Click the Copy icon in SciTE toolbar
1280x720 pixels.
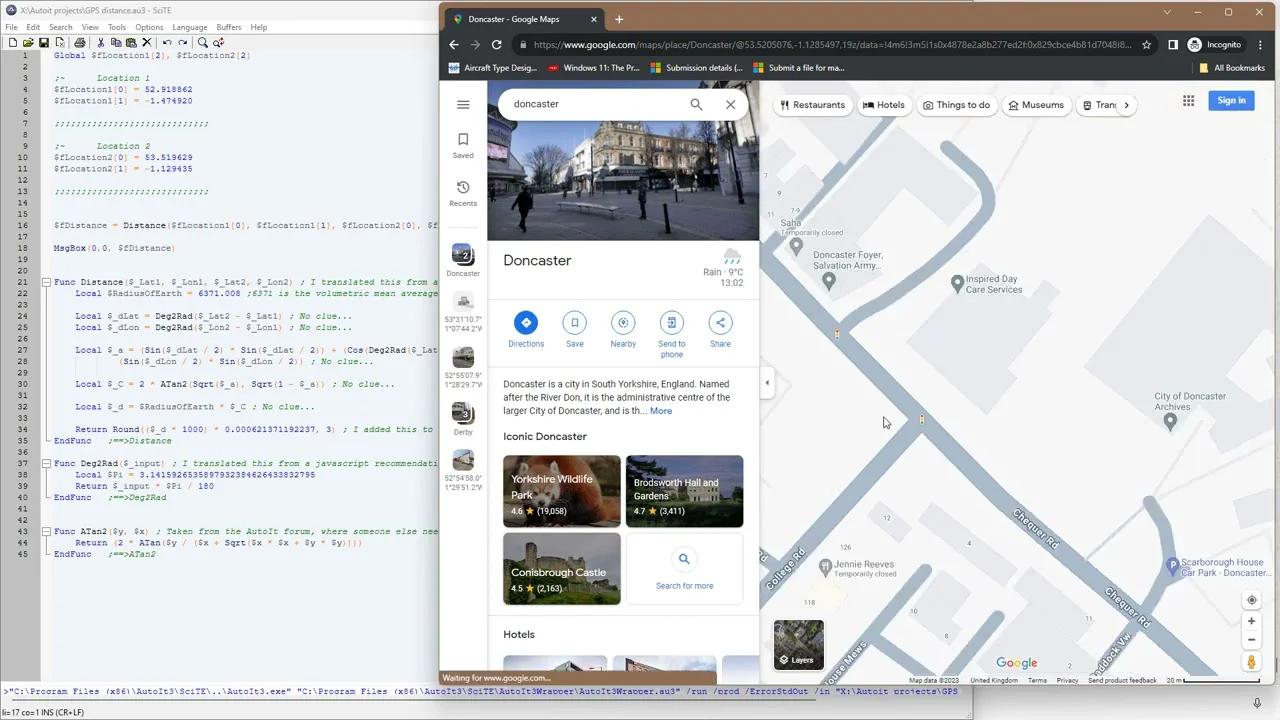(x=115, y=43)
